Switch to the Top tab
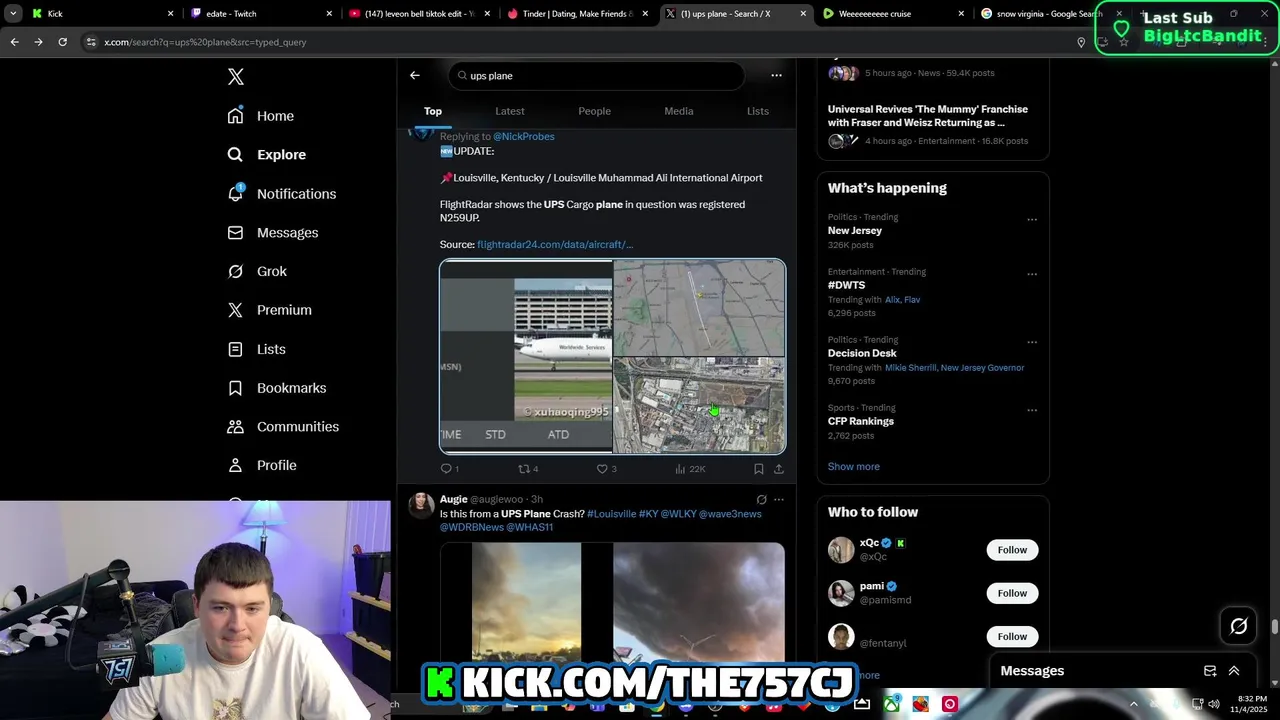Viewport: 1280px width, 720px height. (x=433, y=111)
